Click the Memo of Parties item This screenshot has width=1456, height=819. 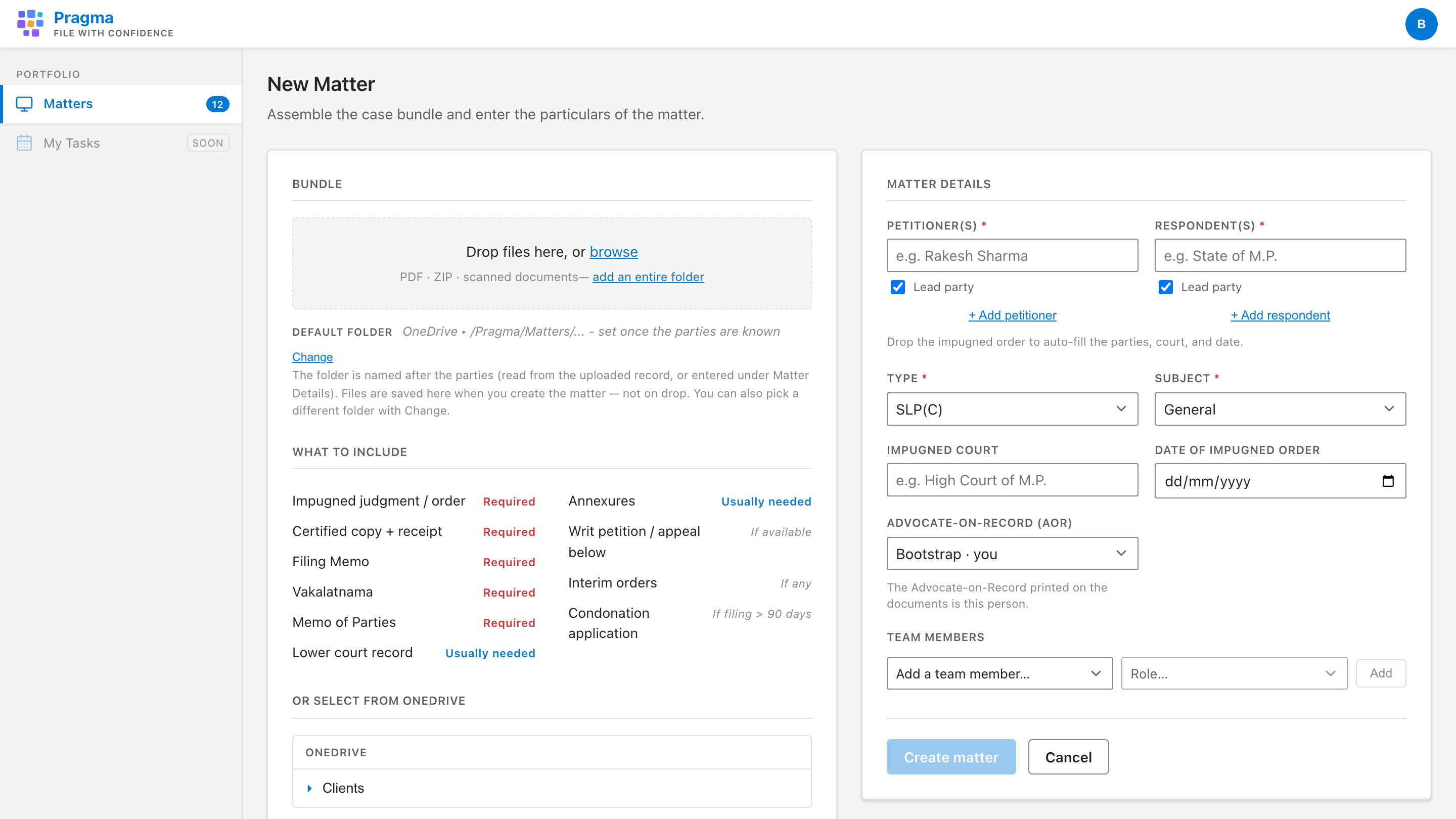tap(344, 622)
